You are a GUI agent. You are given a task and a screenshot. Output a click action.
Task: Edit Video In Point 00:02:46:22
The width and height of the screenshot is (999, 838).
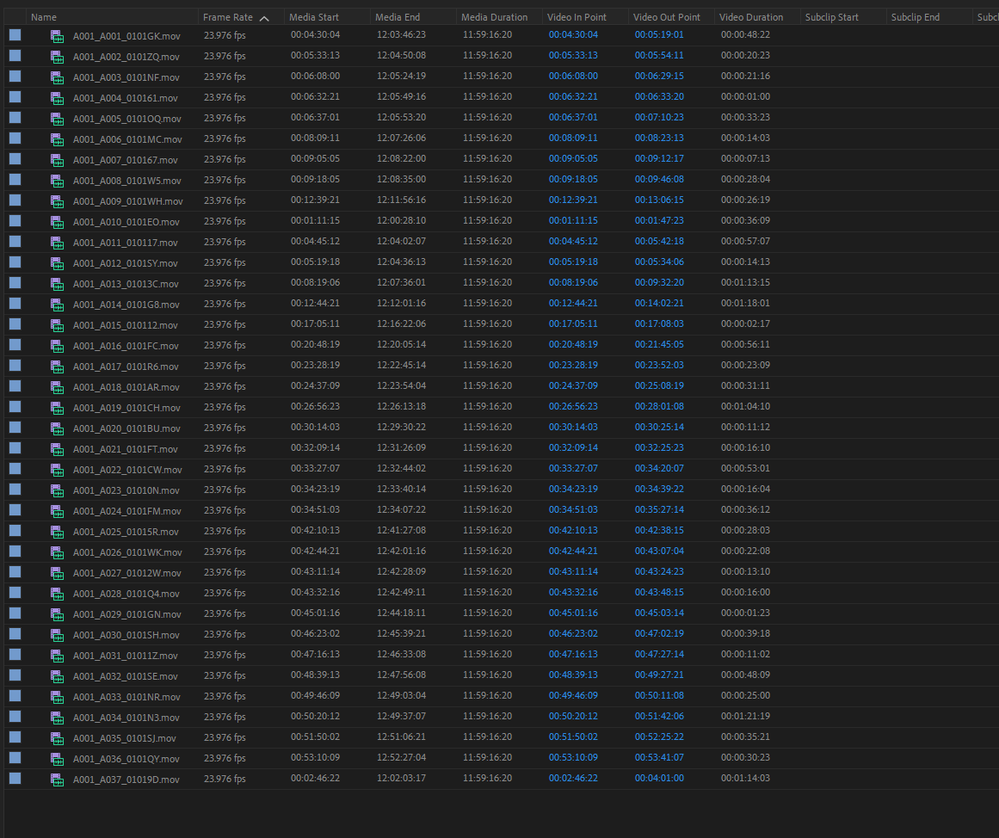point(573,778)
